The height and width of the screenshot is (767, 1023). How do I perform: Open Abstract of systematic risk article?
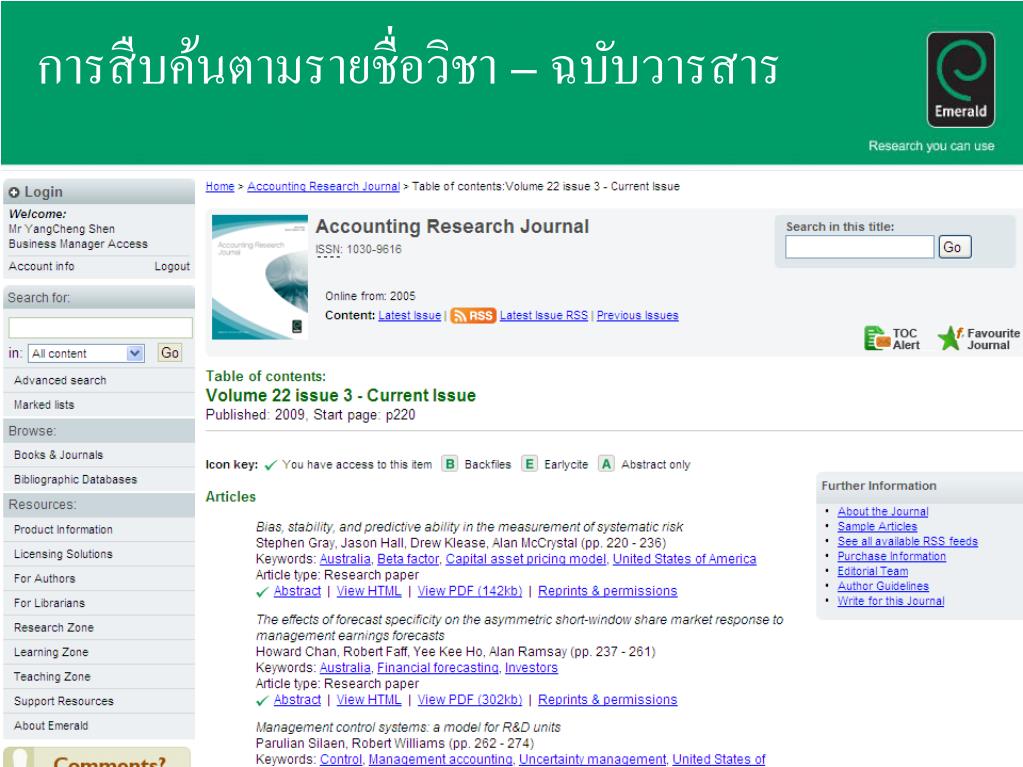coord(298,591)
